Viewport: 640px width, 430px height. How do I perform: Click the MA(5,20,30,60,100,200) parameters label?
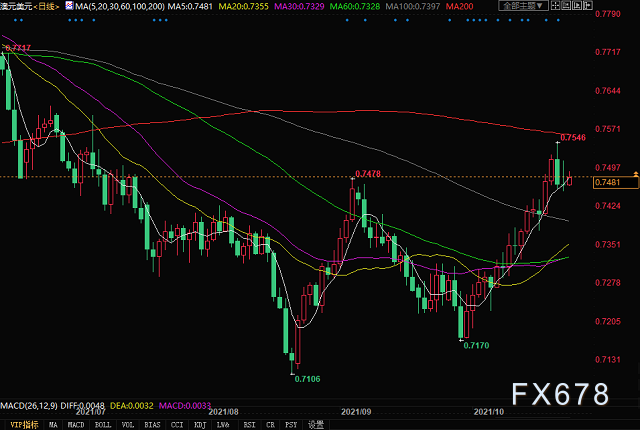pos(120,6)
